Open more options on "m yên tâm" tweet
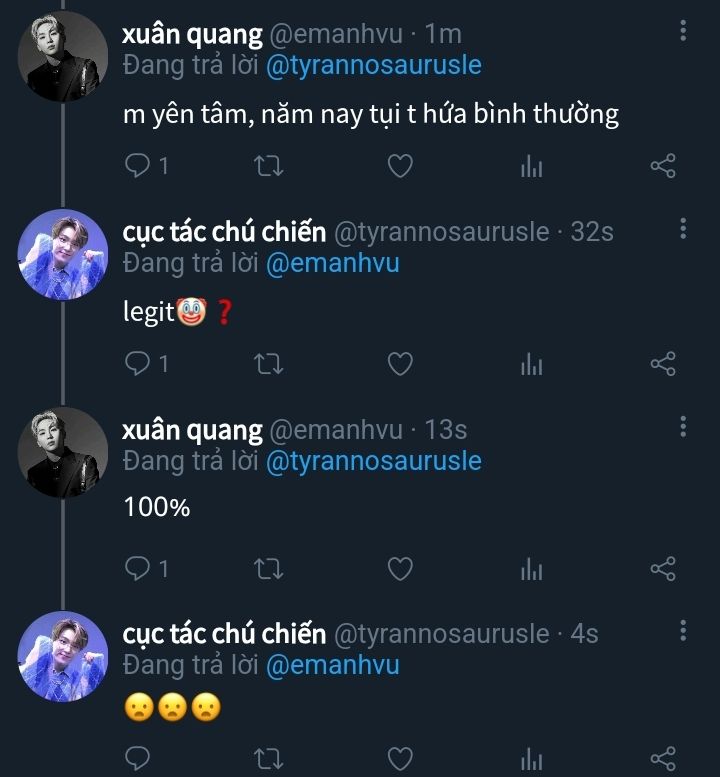Image resolution: width=720 pixels, height=777 pixels. (683, 32)
